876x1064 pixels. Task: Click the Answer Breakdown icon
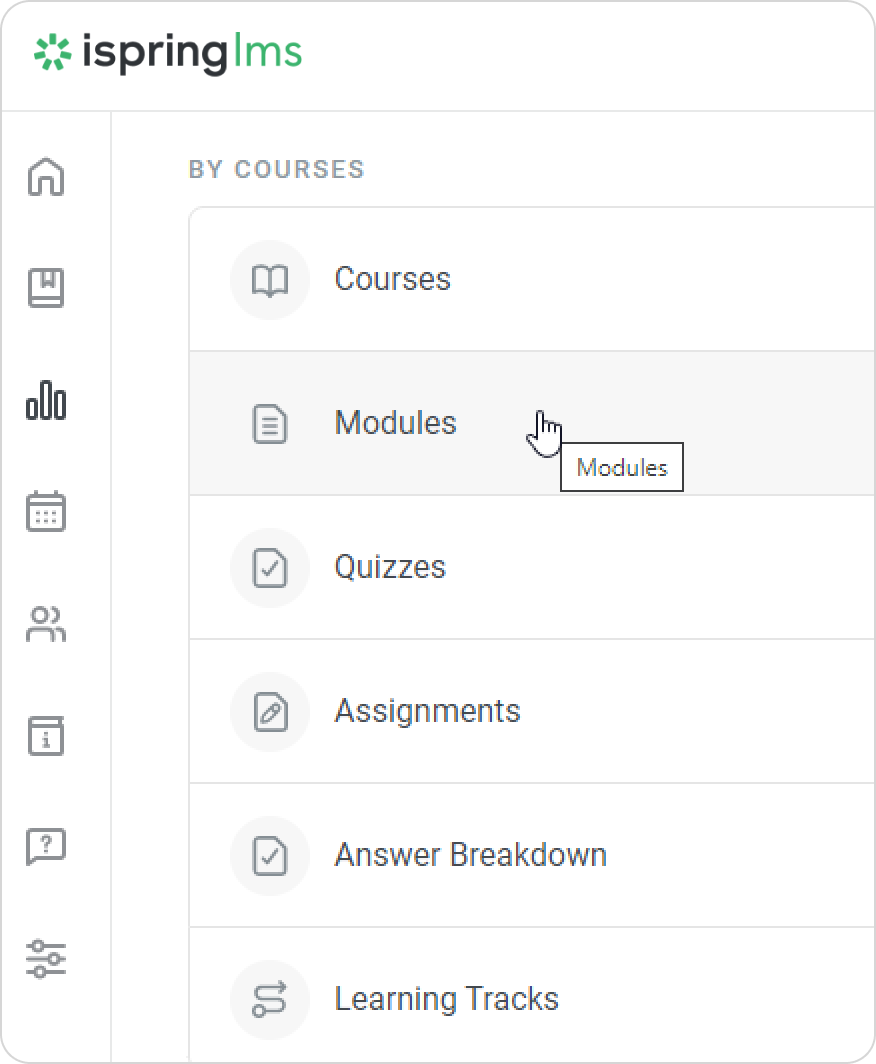click(x=270, y=856)
